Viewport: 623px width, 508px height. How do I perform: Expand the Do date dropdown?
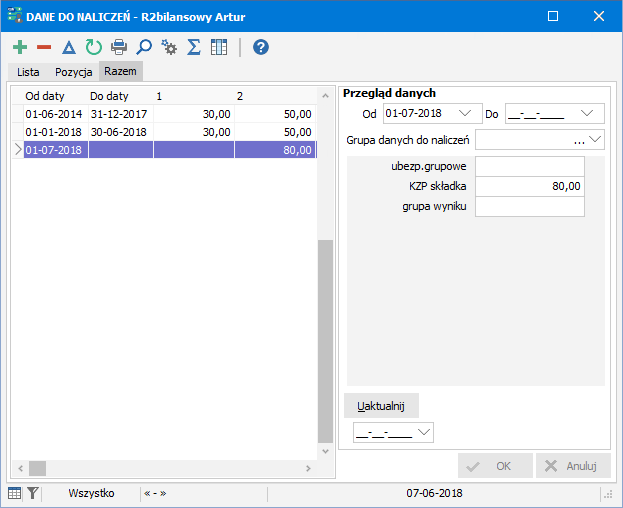click(x=587, y=113)
